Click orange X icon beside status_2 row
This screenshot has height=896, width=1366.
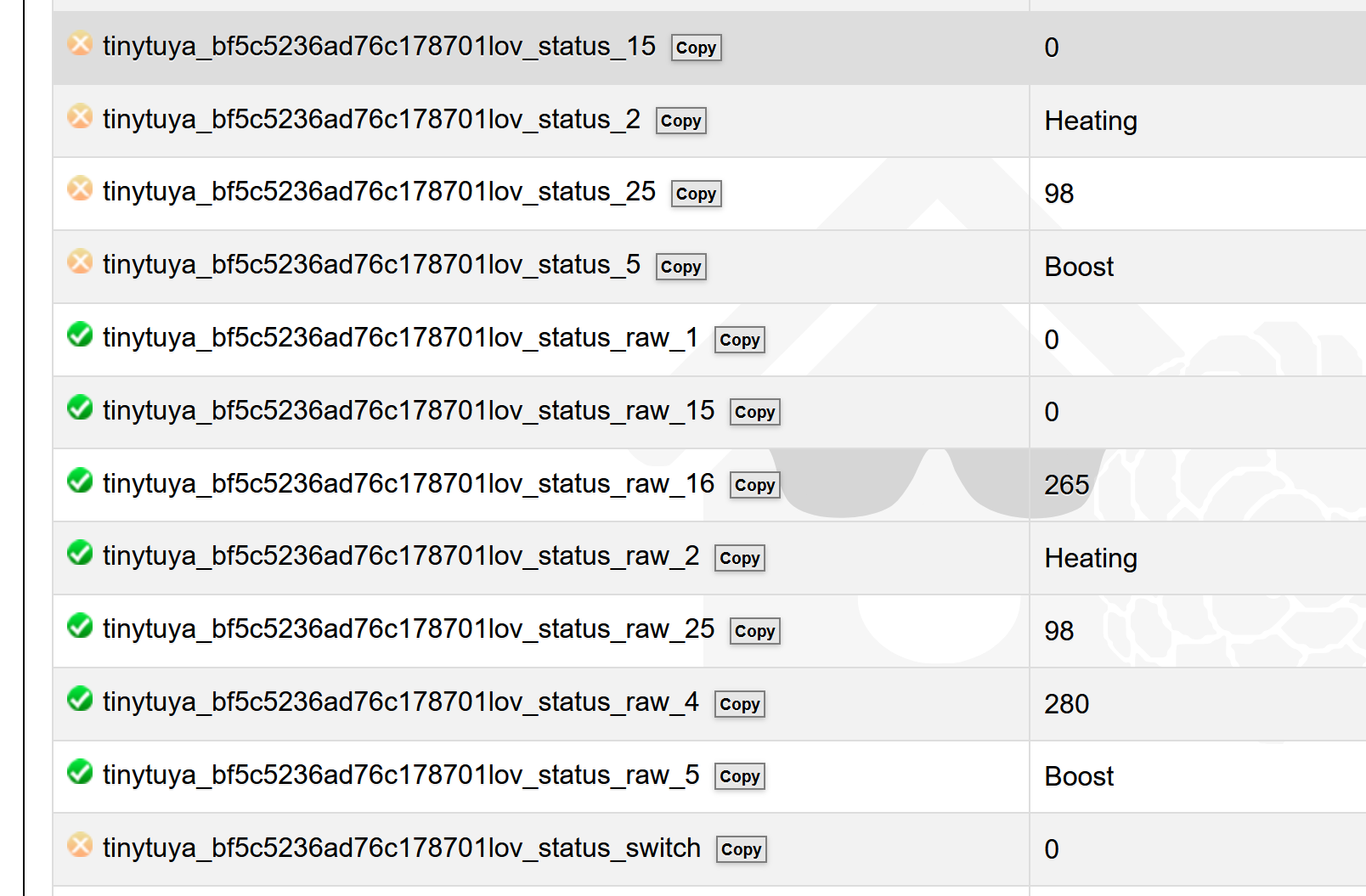coord(80,116)
